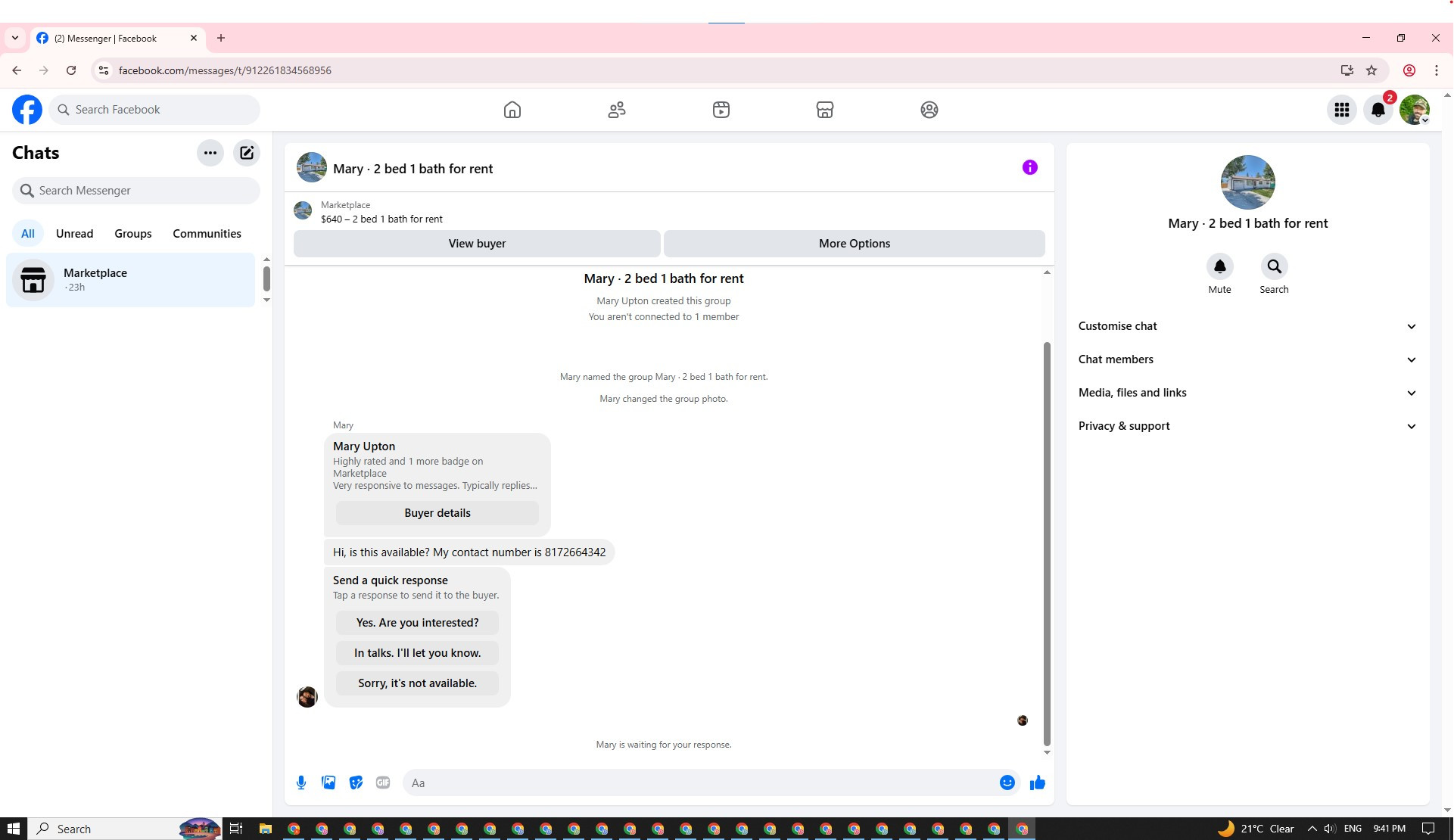
Task: Select the All chats filter
Action: (28, 234)
